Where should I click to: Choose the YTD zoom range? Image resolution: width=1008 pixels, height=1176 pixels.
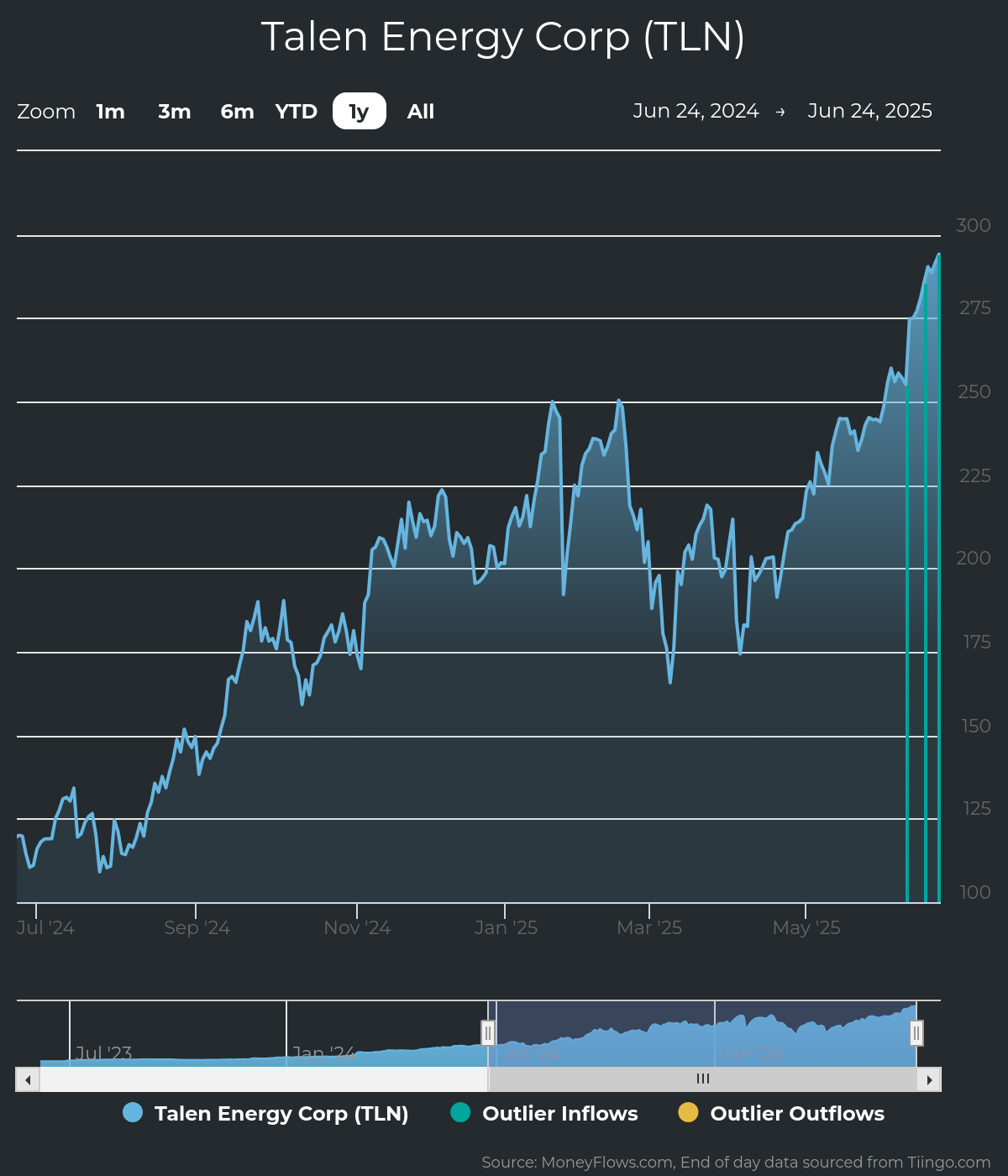coord(297,112)
